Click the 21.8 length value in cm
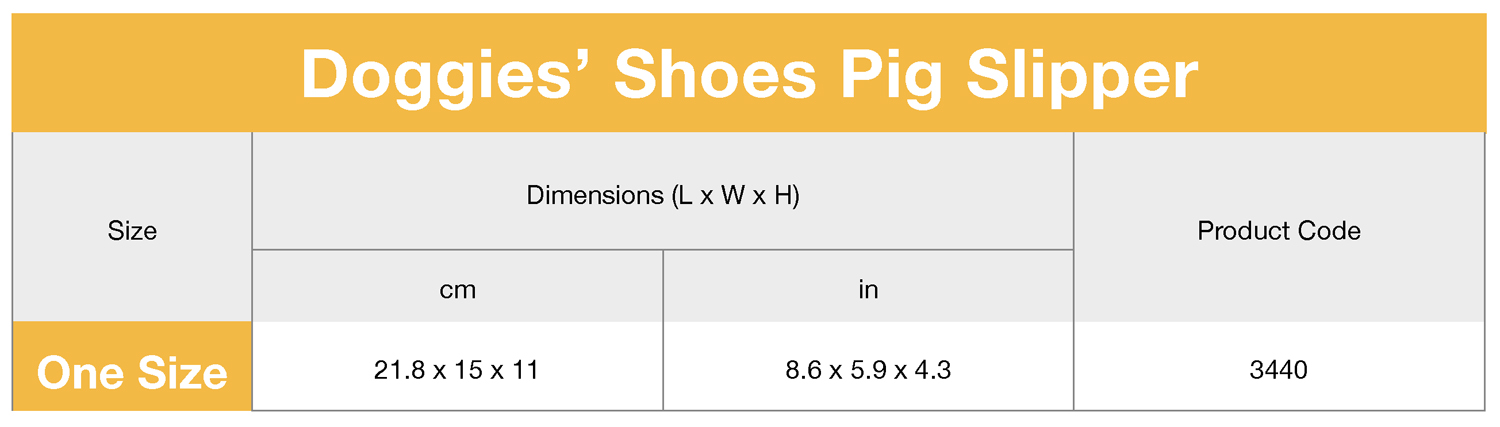1500x427 pixels. pos(397,370)
